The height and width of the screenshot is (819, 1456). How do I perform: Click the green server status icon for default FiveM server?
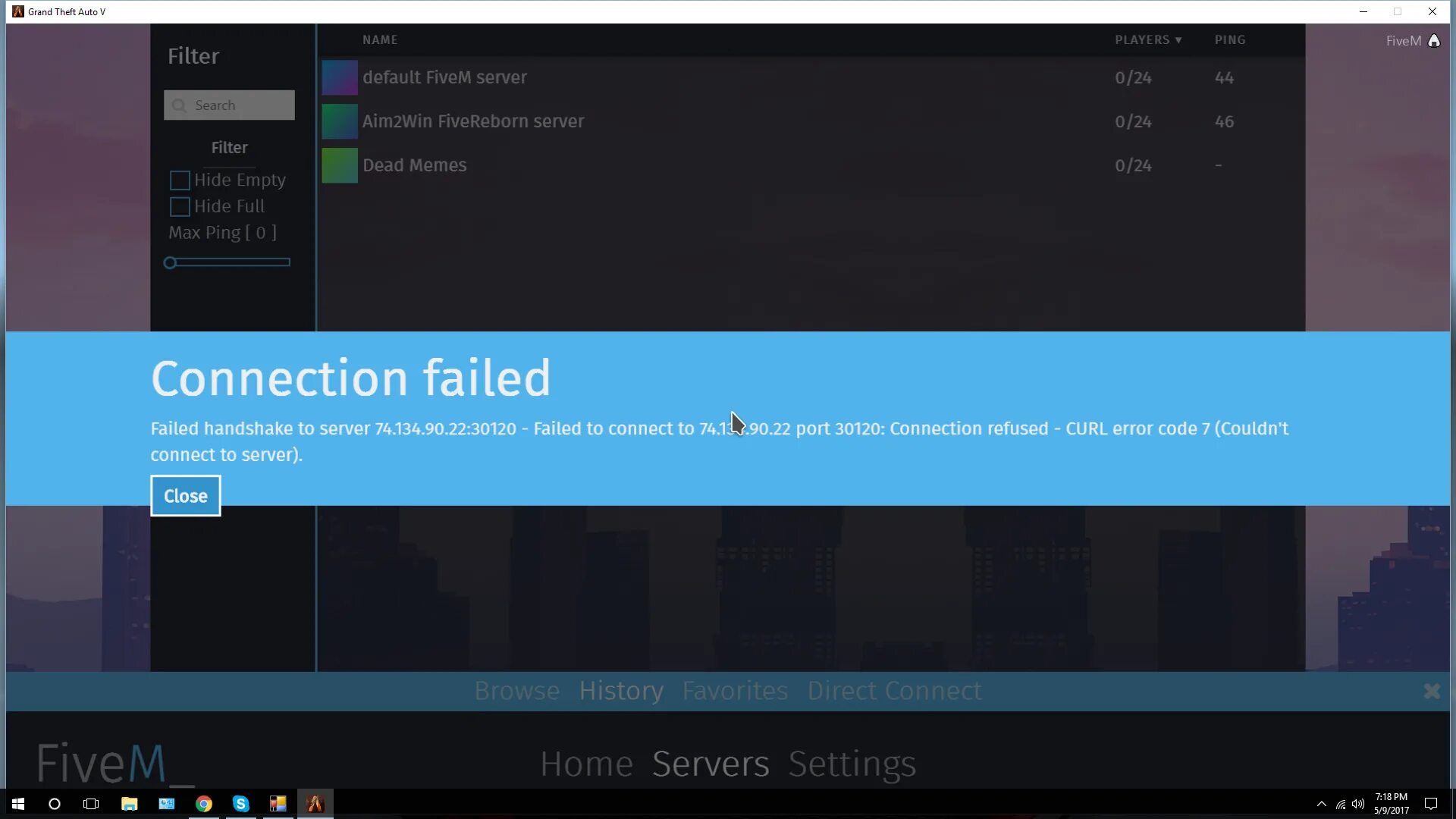coord(338,76)
